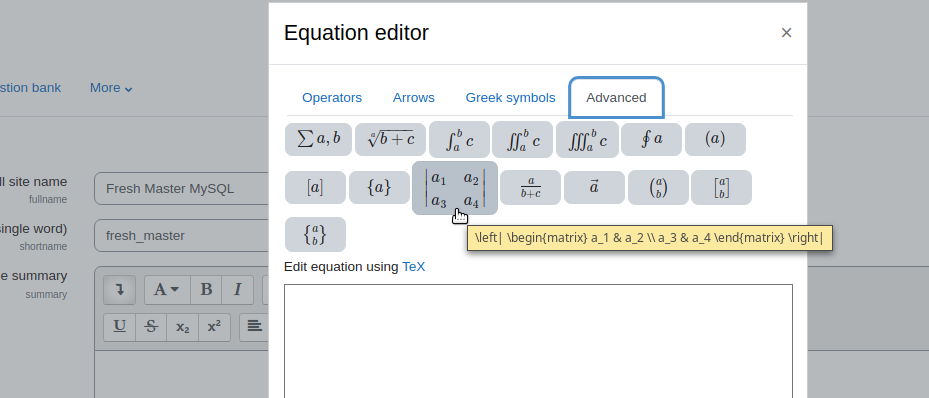Click the full site name field
Image resolution: width=929 pixels, height=398 pixels.
[x=182, y=188]
